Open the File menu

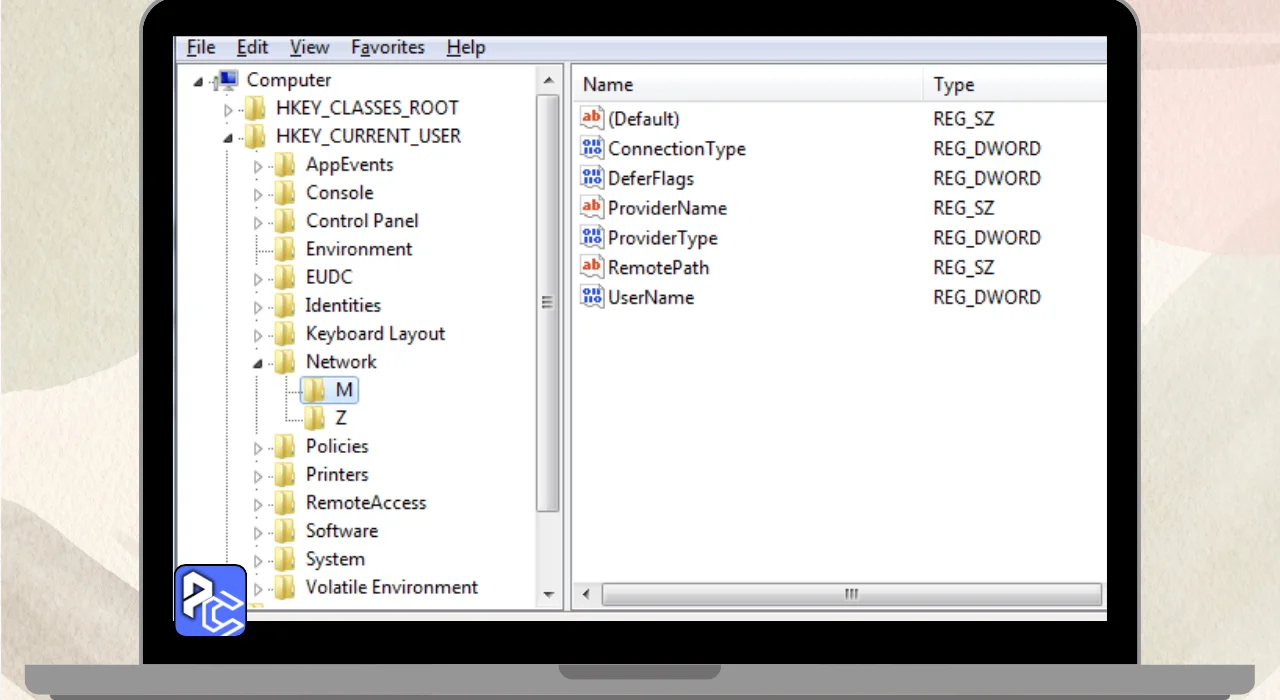tap(201, 47)
